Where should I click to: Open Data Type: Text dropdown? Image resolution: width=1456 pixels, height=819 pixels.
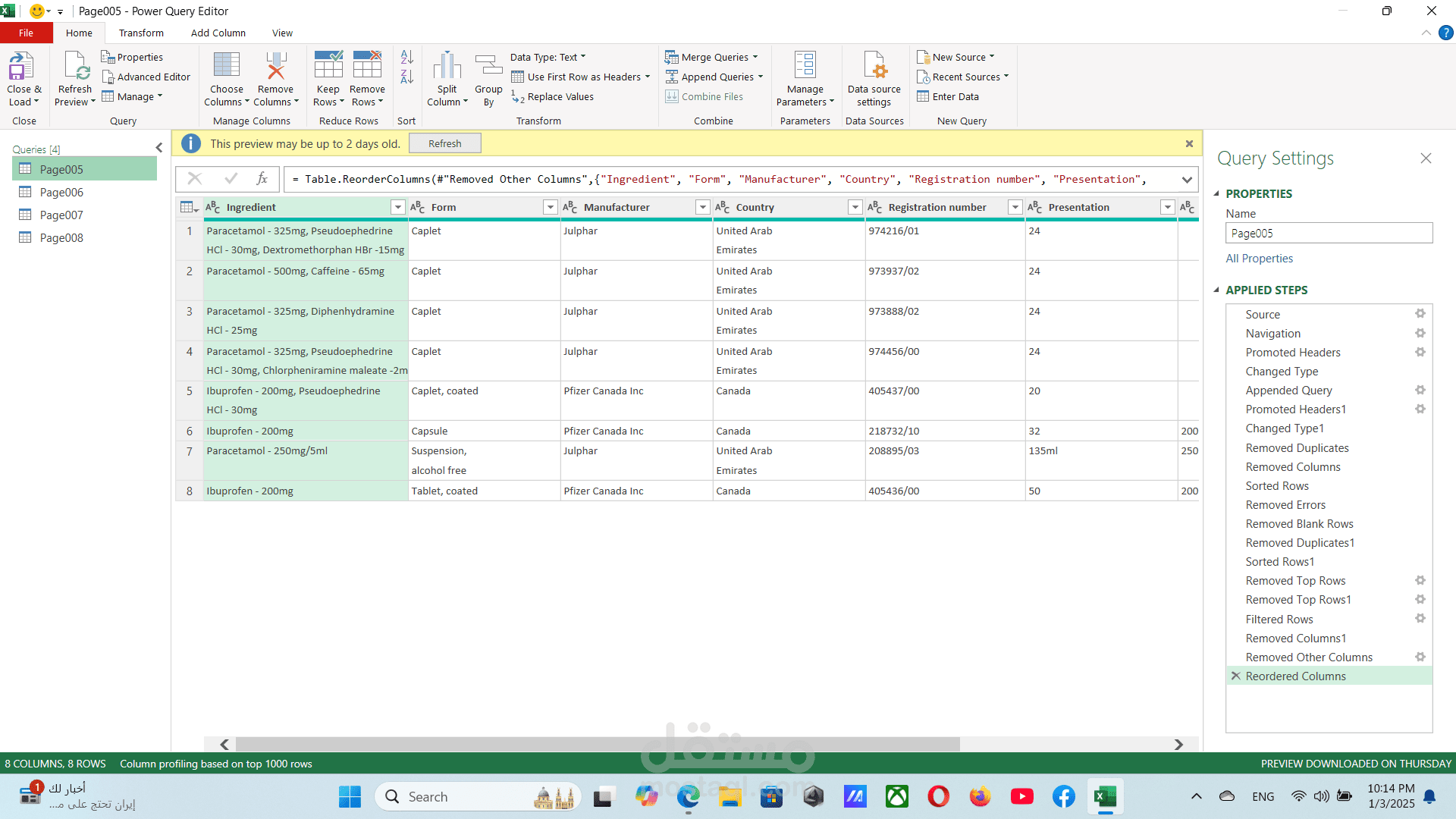pyautogui.click(x=548, y=57)
